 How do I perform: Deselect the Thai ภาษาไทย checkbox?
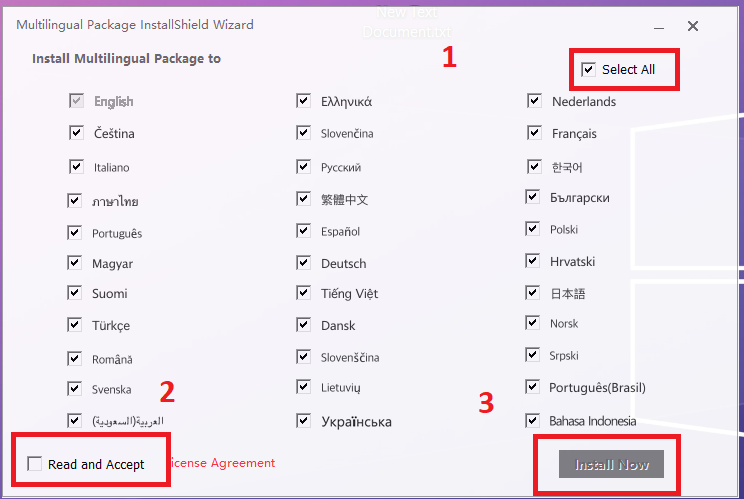pyautogui.click(x=74, y=201)
